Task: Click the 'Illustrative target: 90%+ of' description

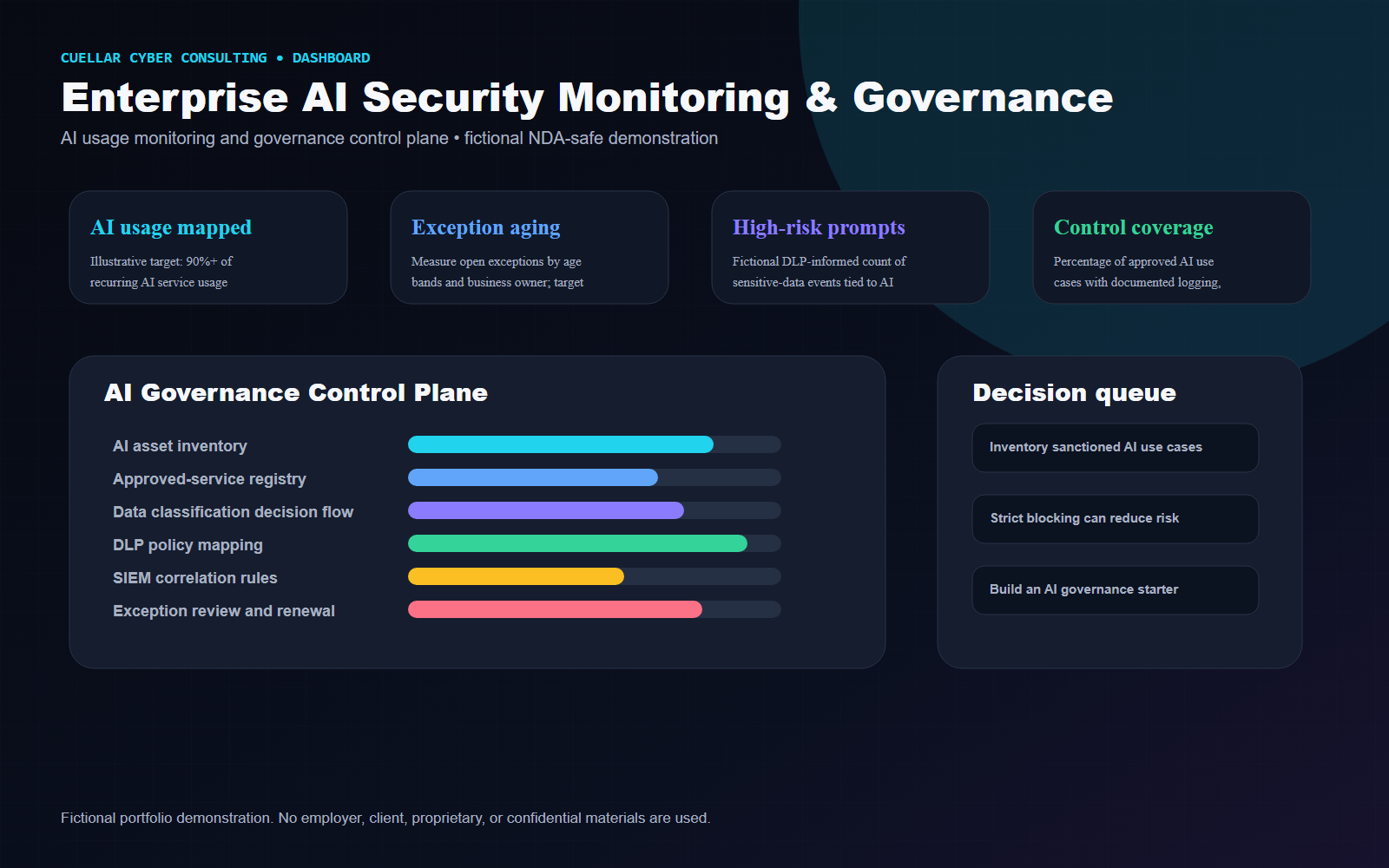Action: [161, 261]
